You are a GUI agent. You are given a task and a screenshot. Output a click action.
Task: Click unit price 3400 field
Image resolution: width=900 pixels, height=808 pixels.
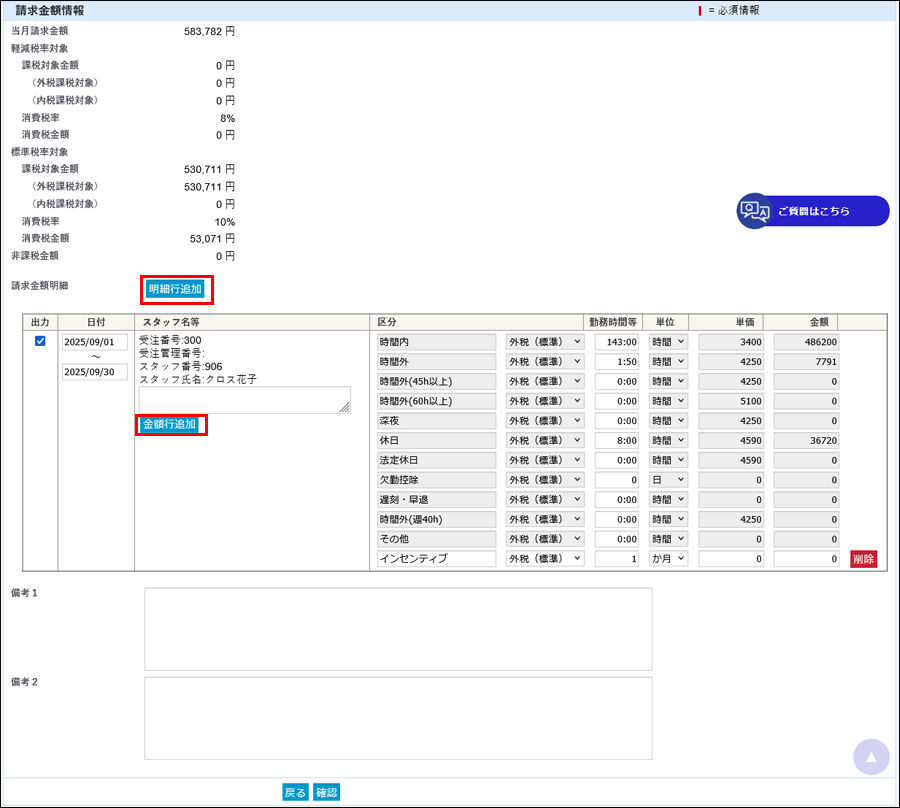(x=731, y=342)
